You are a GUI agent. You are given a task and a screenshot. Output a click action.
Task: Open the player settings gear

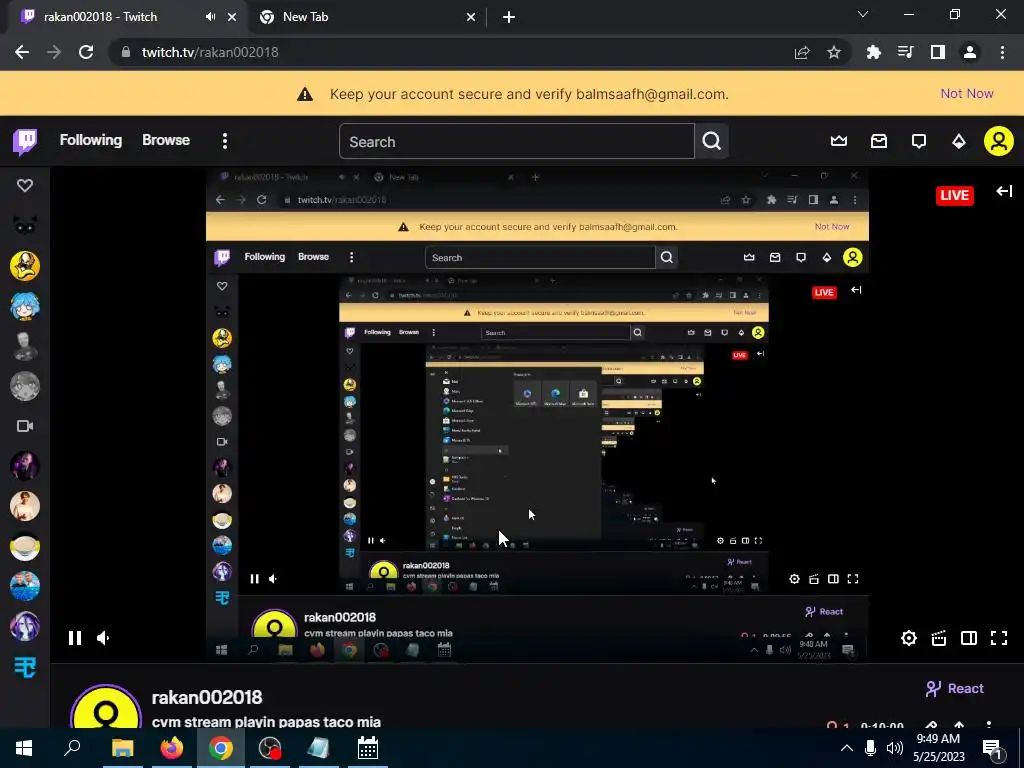tap(908, 638)
